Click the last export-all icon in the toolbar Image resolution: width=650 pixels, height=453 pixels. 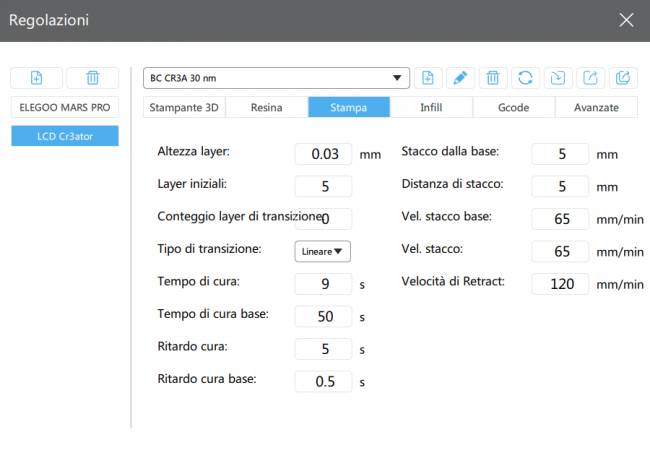(622, 78)
